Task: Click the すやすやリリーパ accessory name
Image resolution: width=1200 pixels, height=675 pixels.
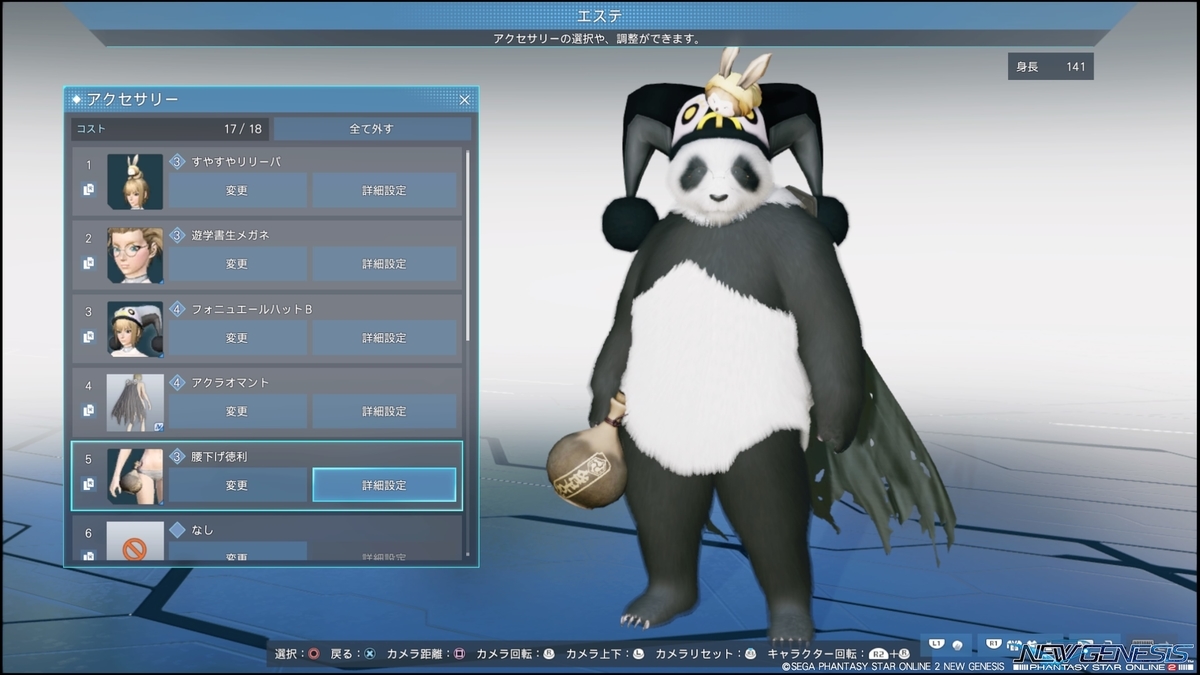Action: (236, 161)
